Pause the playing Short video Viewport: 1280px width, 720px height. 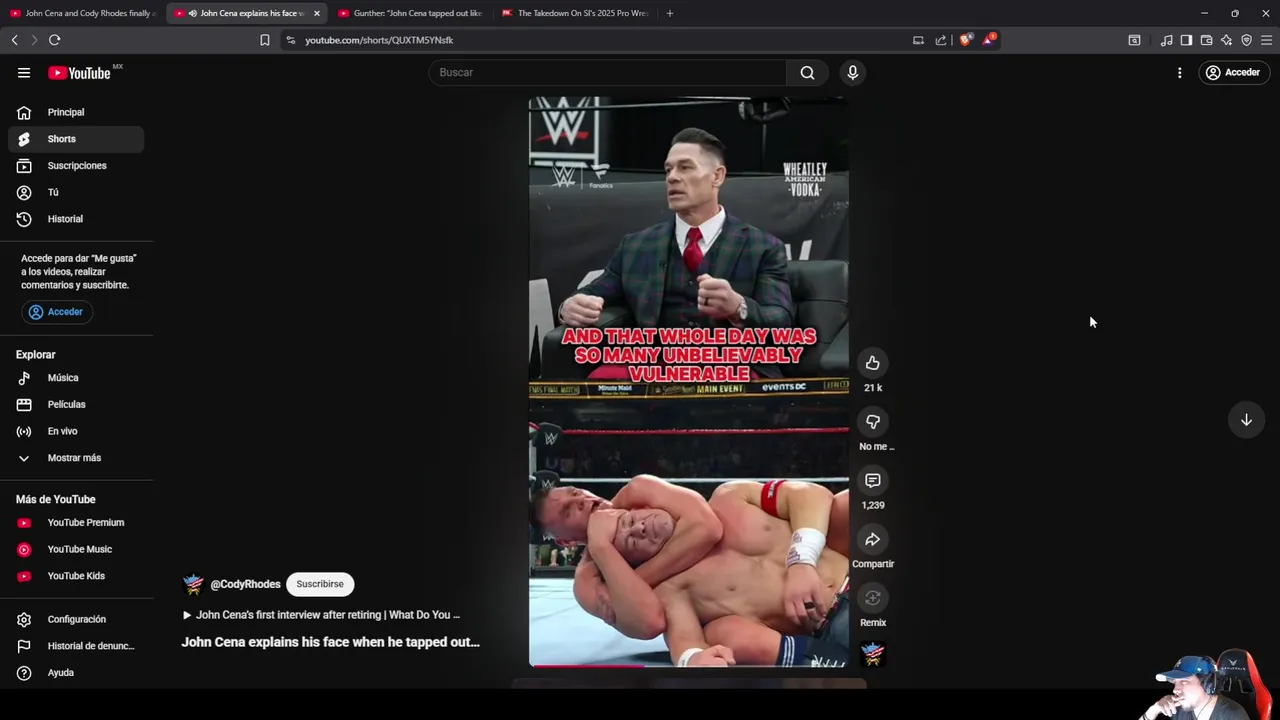tap(688, 380)
